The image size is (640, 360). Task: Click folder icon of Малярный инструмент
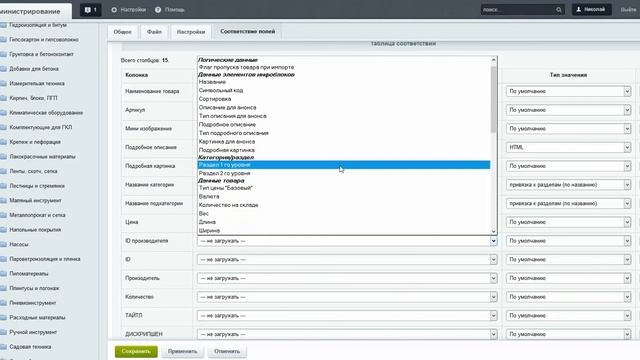(3, 201)
